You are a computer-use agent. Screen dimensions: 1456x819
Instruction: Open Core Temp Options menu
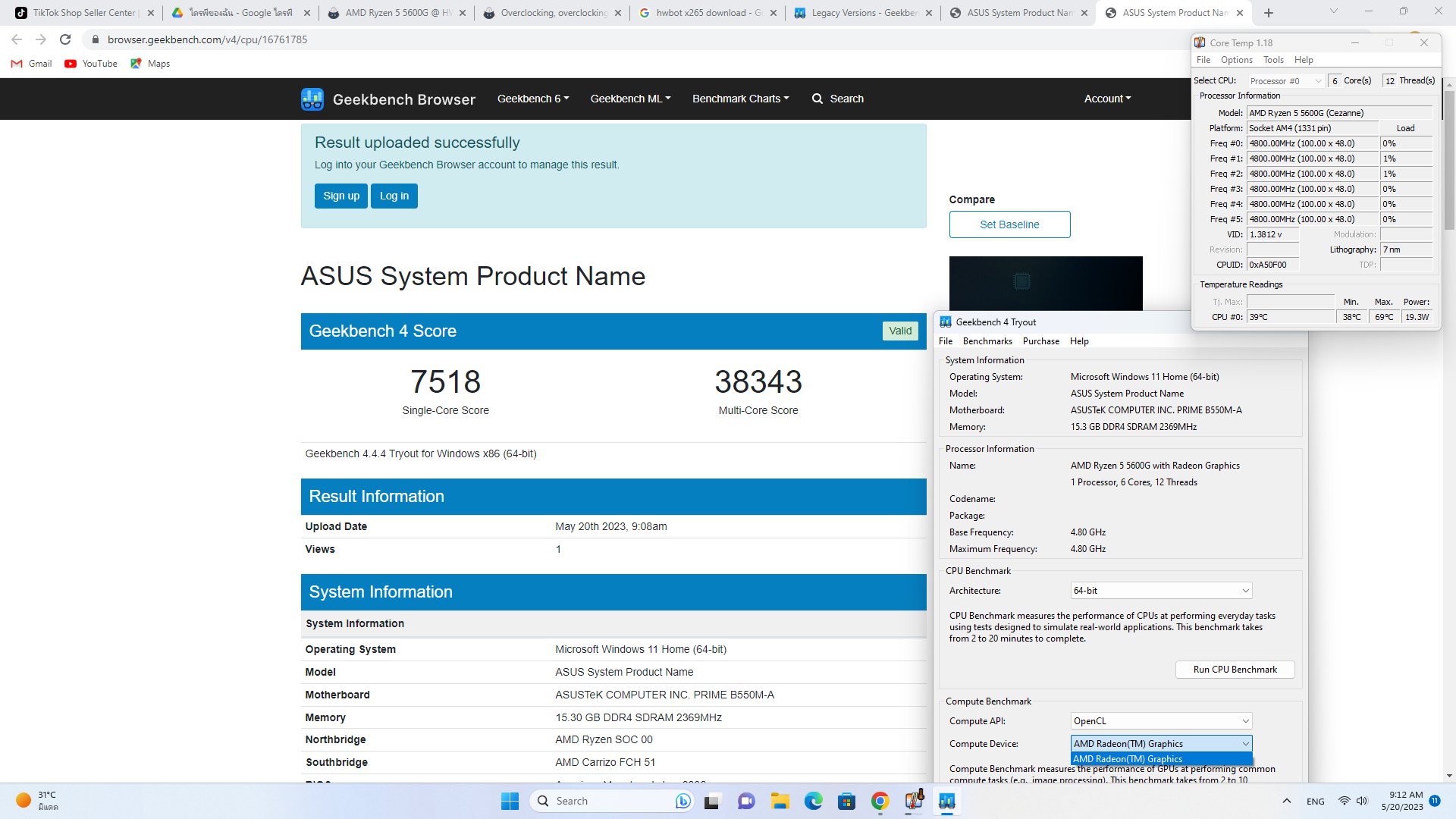[x=1237, y=60]
